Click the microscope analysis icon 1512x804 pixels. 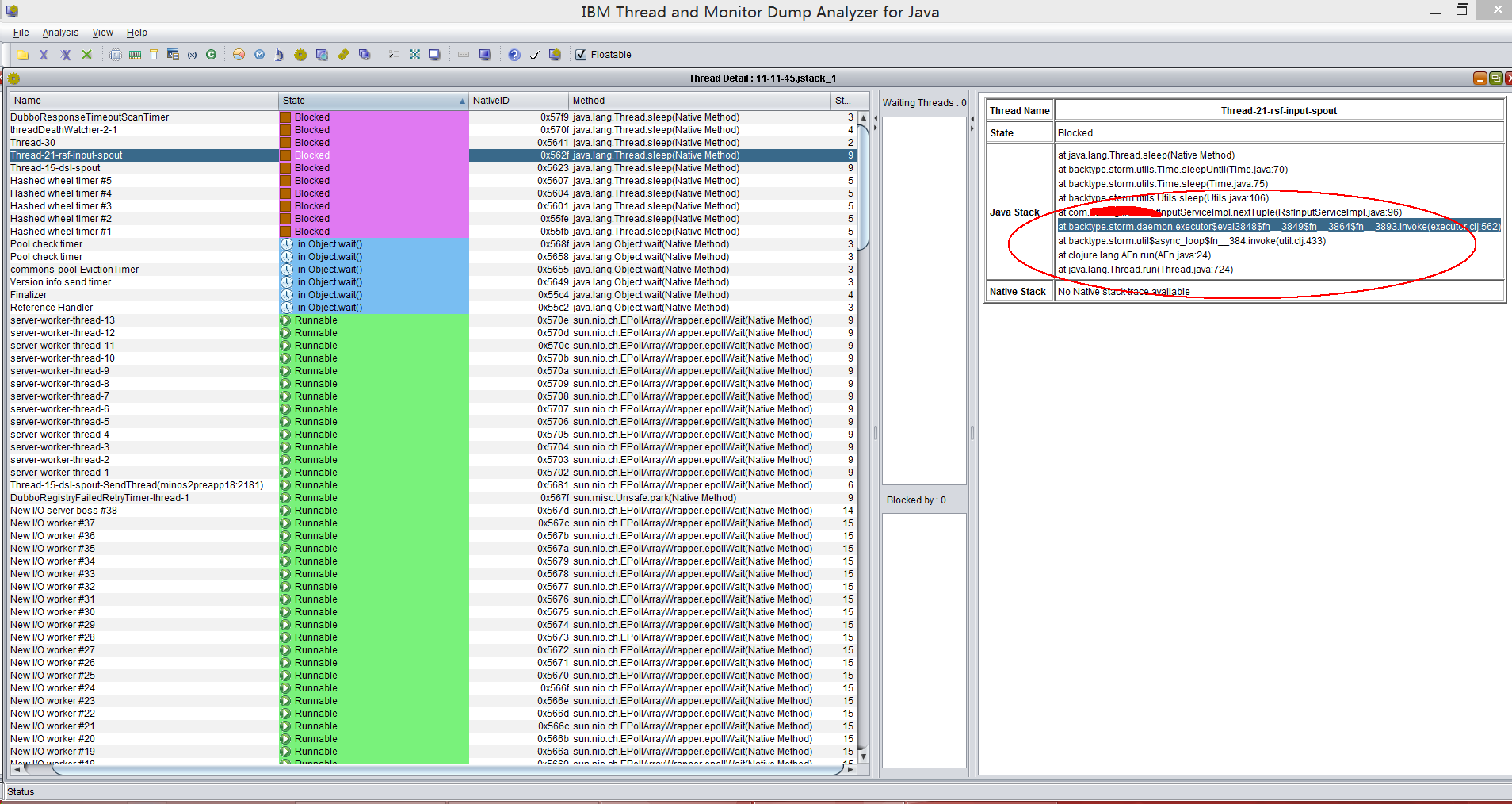279,55
